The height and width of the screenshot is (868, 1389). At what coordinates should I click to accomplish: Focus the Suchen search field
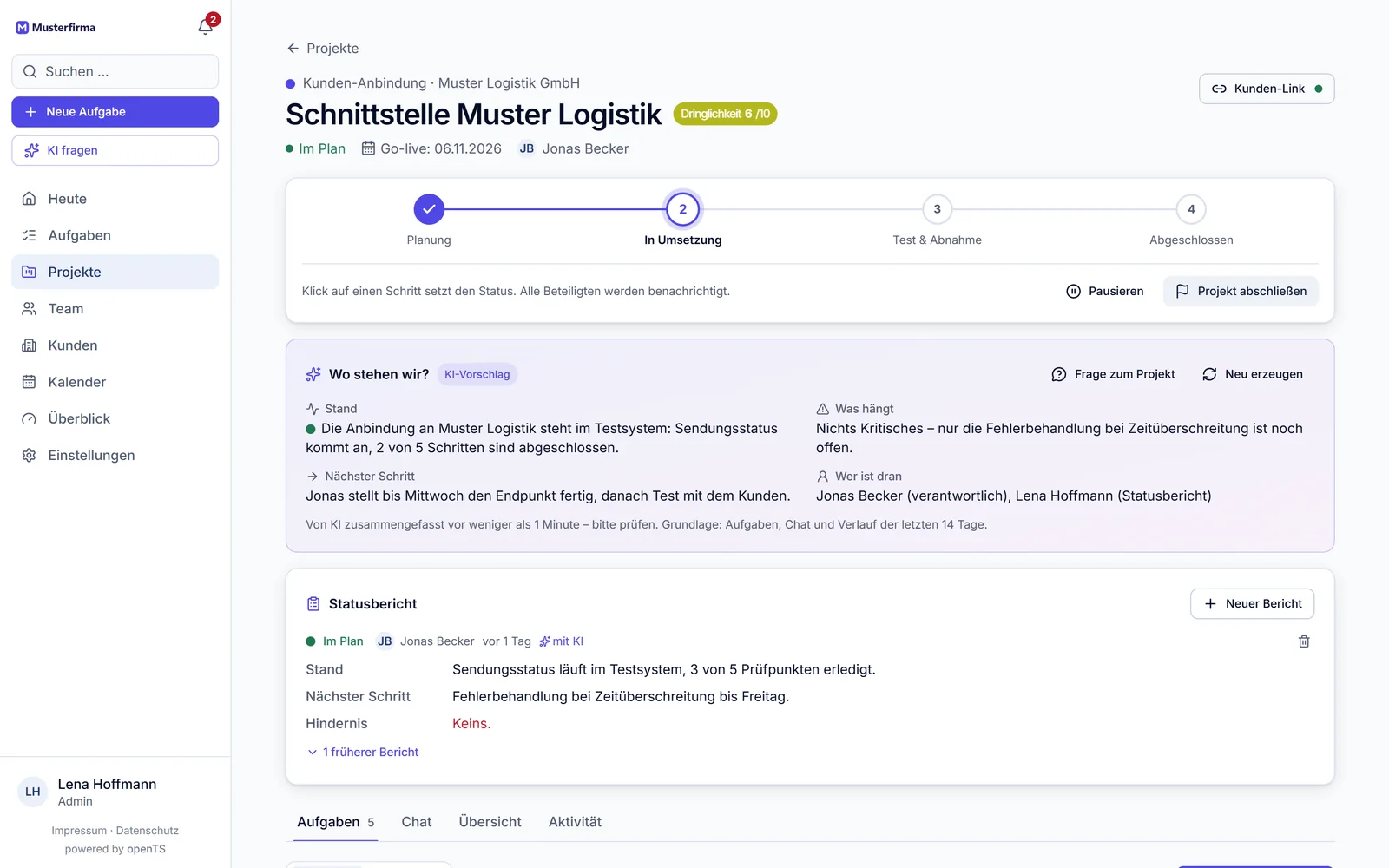coord(115,71)
